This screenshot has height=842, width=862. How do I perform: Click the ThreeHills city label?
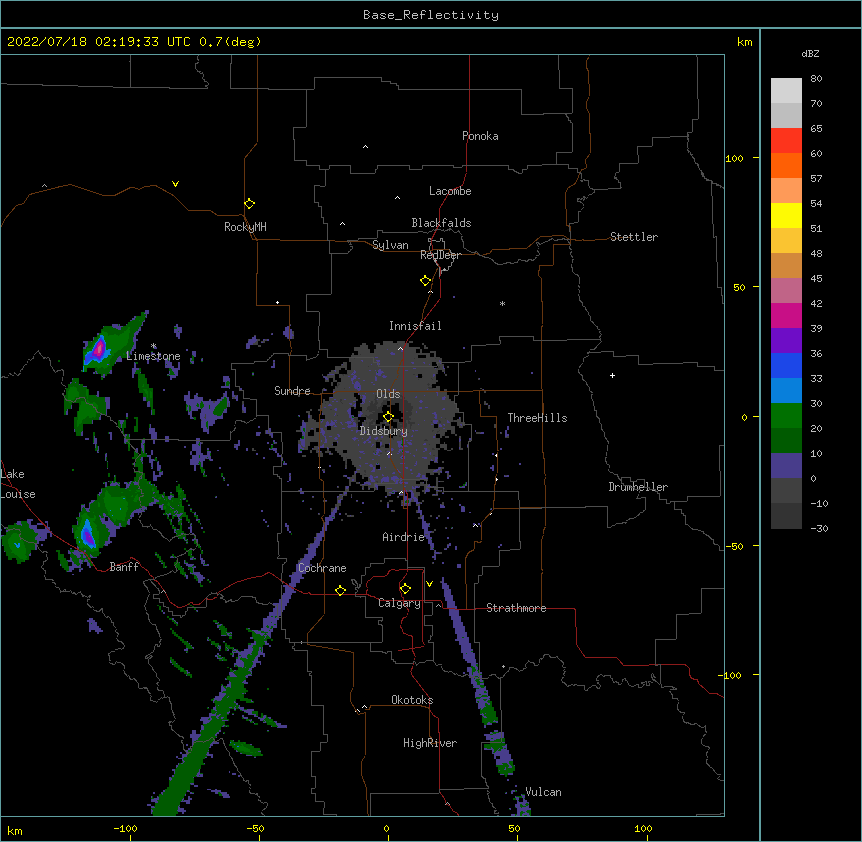click(537, 418)
